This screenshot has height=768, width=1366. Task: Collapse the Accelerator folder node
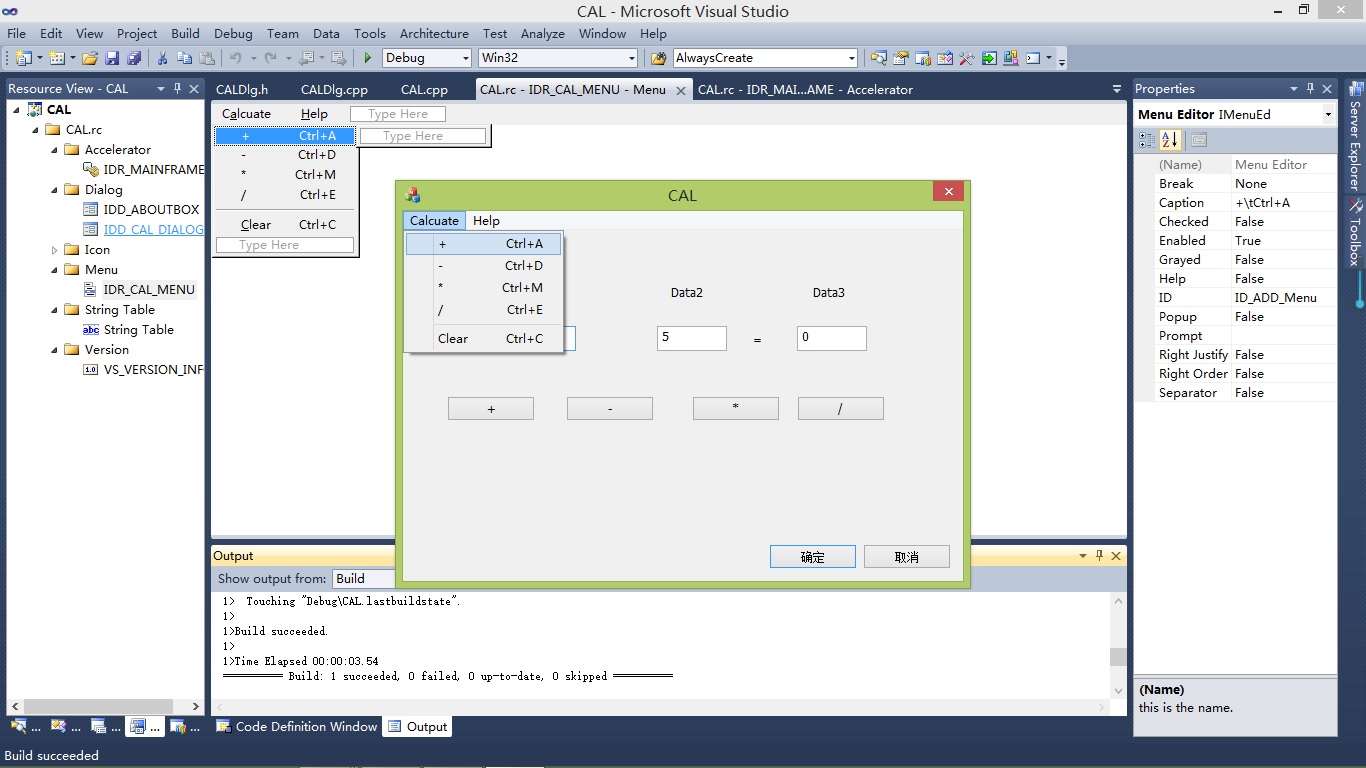click(x=54, y=150)
